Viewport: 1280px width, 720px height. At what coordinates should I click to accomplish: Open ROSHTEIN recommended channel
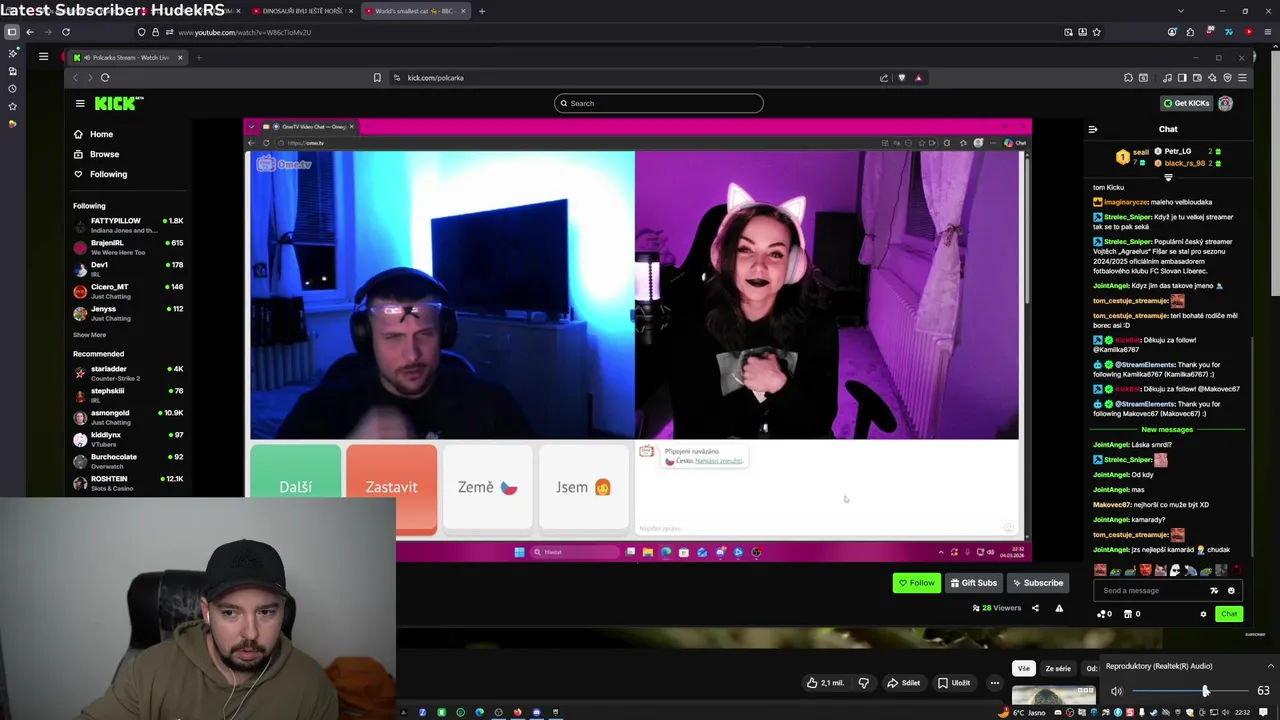click(128, 483)
